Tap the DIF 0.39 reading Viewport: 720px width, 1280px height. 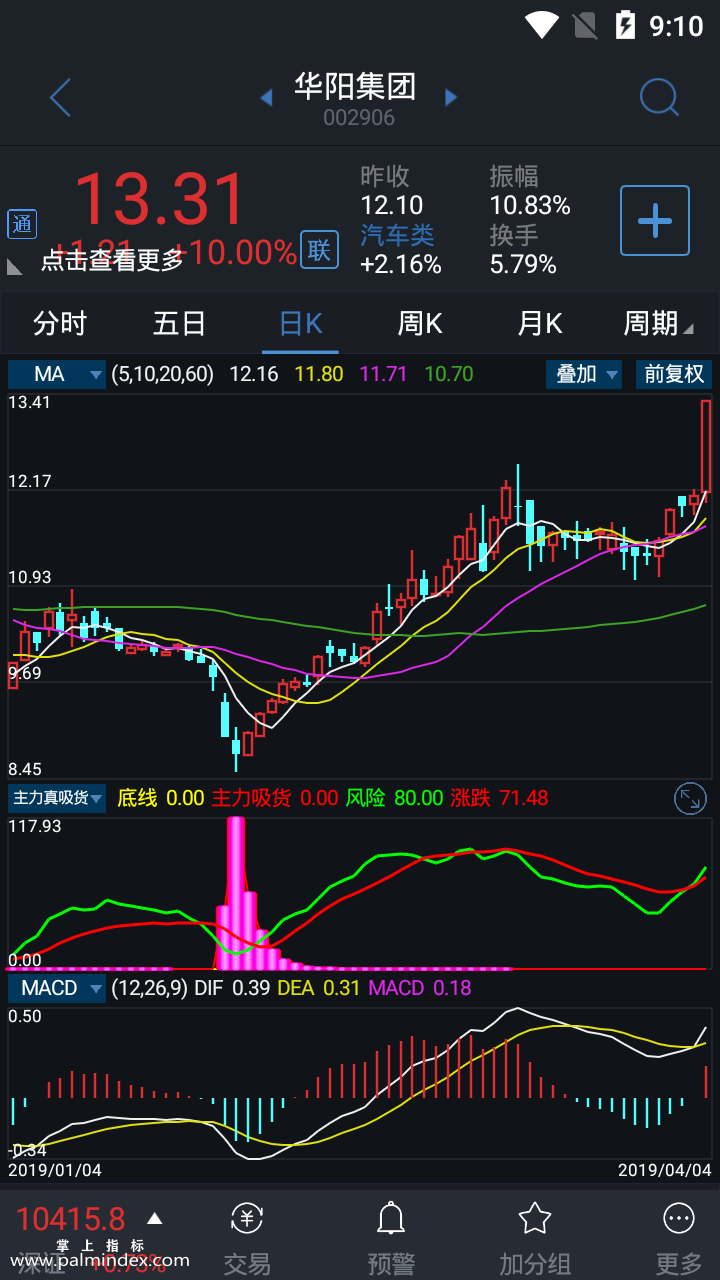pos(232,988)
